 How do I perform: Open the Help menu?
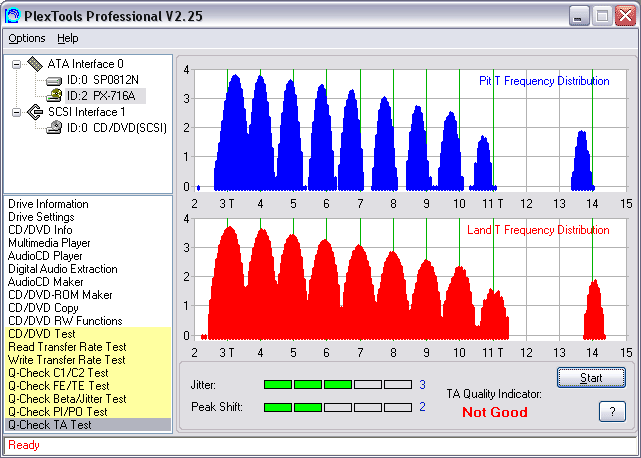pos(68,38)
